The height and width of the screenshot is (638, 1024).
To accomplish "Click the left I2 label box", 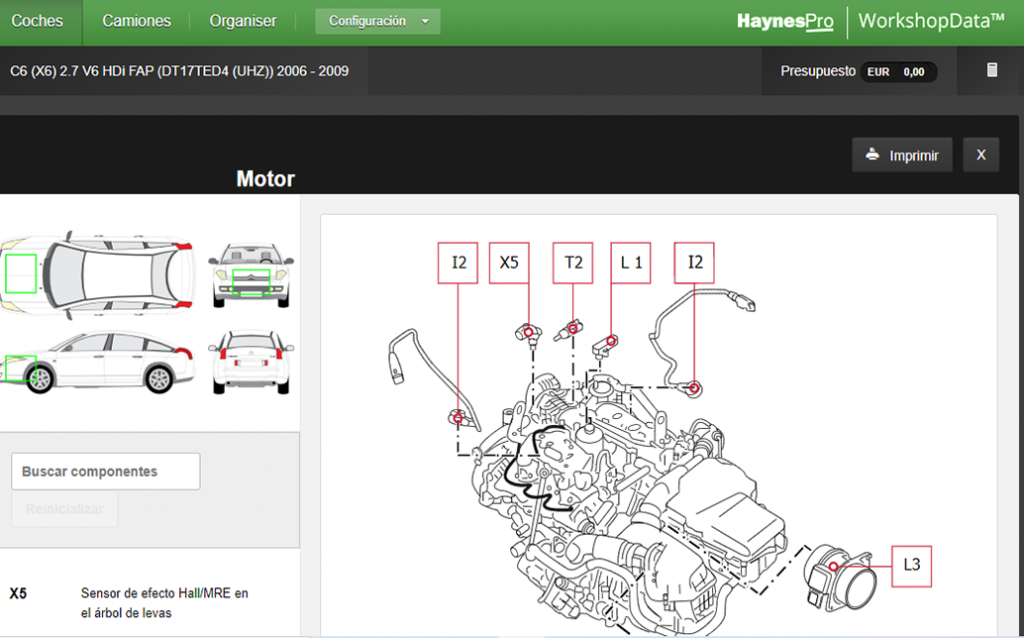I will click(x=458, y=263).
